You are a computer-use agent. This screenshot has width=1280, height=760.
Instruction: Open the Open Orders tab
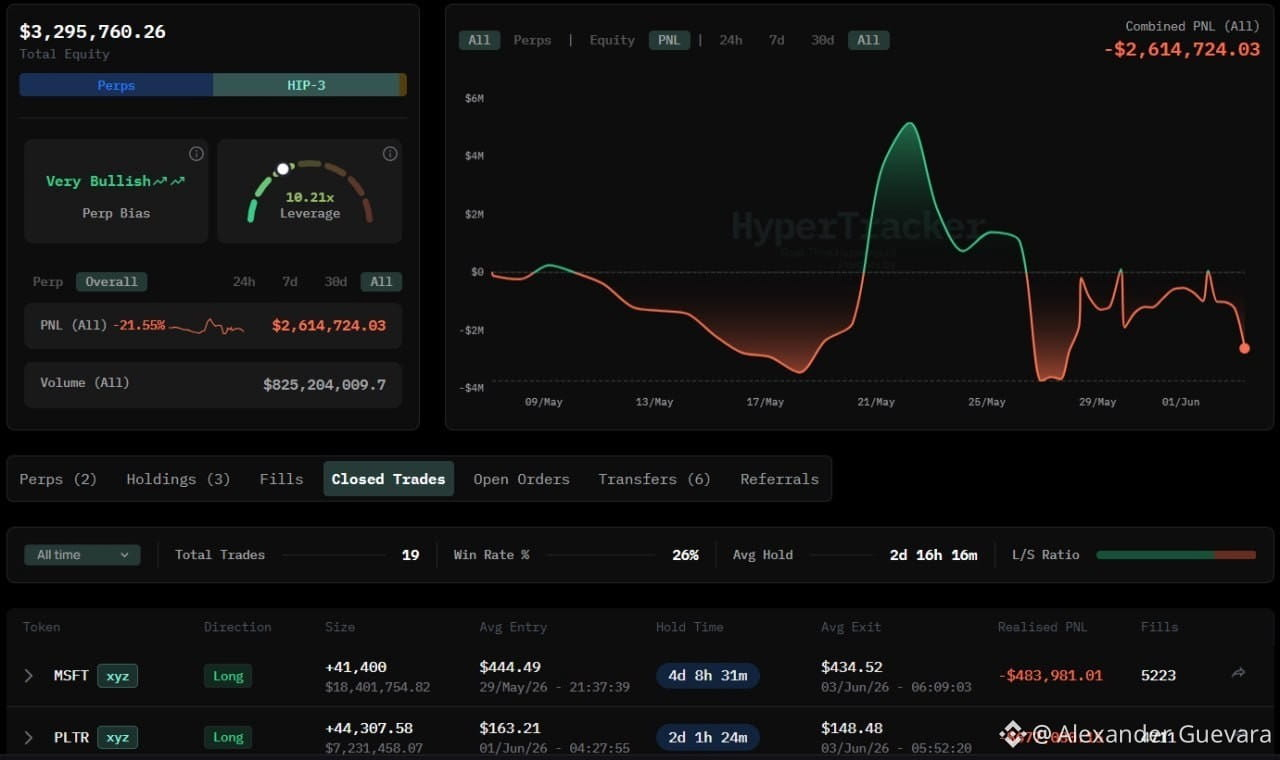[x=521, y=479]
